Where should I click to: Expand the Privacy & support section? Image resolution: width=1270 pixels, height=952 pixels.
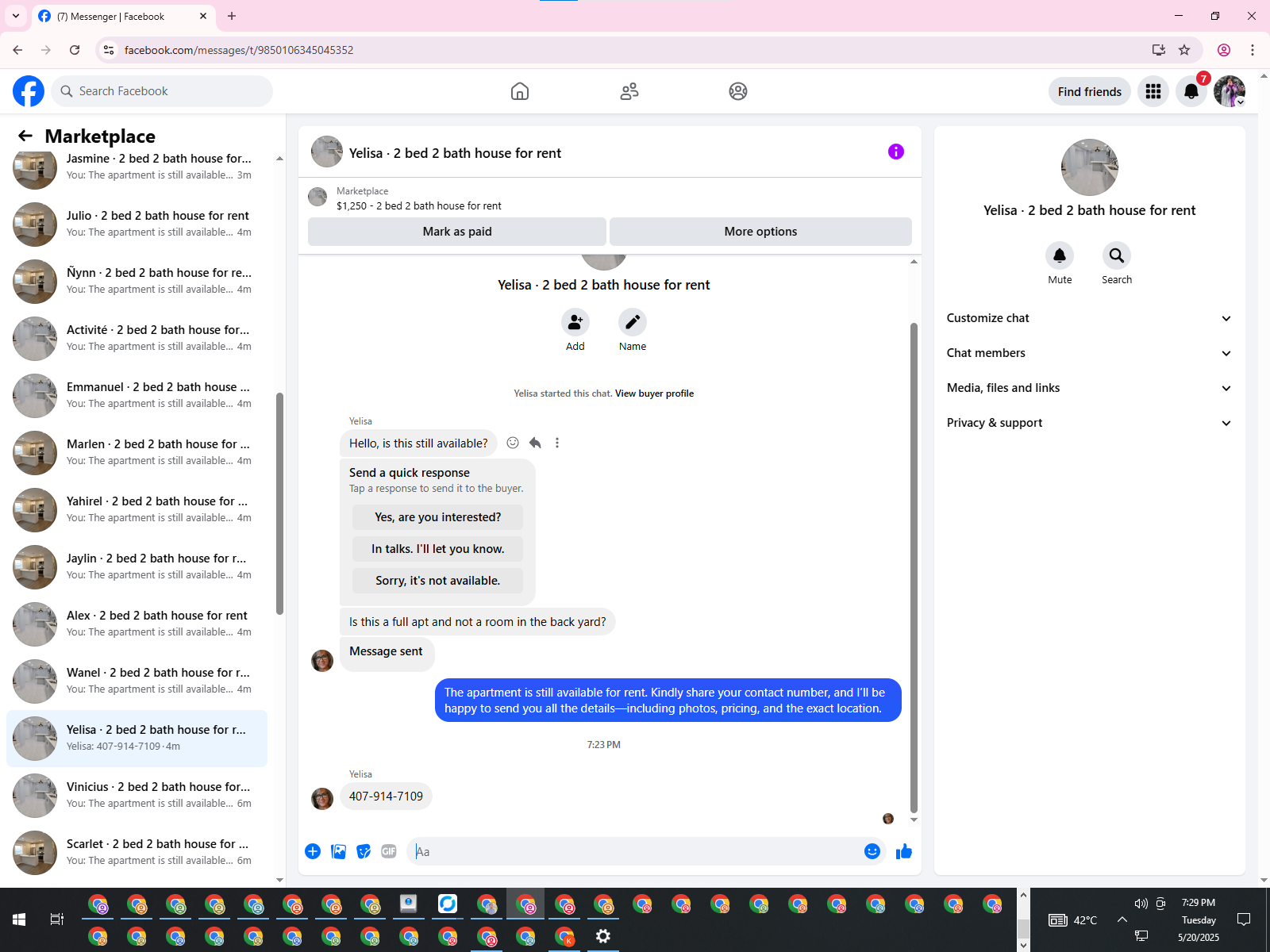(1089, 423)
